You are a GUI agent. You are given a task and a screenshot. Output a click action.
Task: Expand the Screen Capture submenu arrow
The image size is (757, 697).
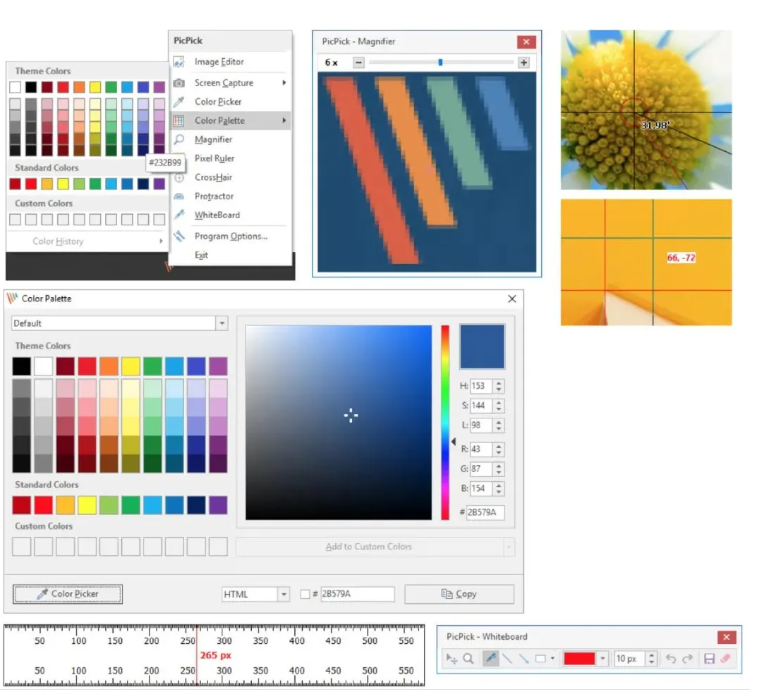coord(287,84)
